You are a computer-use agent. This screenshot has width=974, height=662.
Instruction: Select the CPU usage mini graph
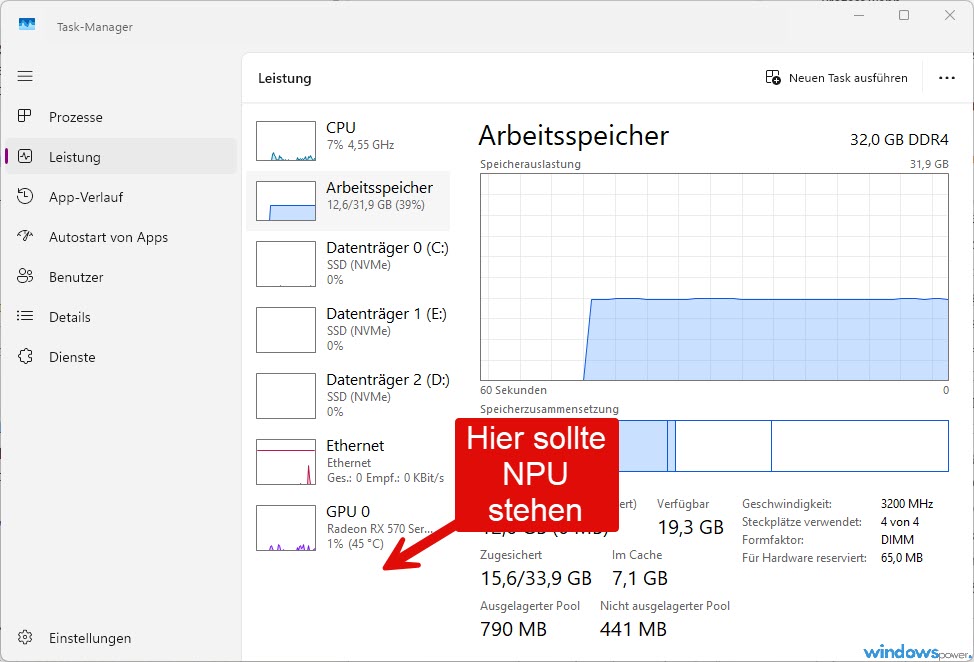tap(286, 141)
